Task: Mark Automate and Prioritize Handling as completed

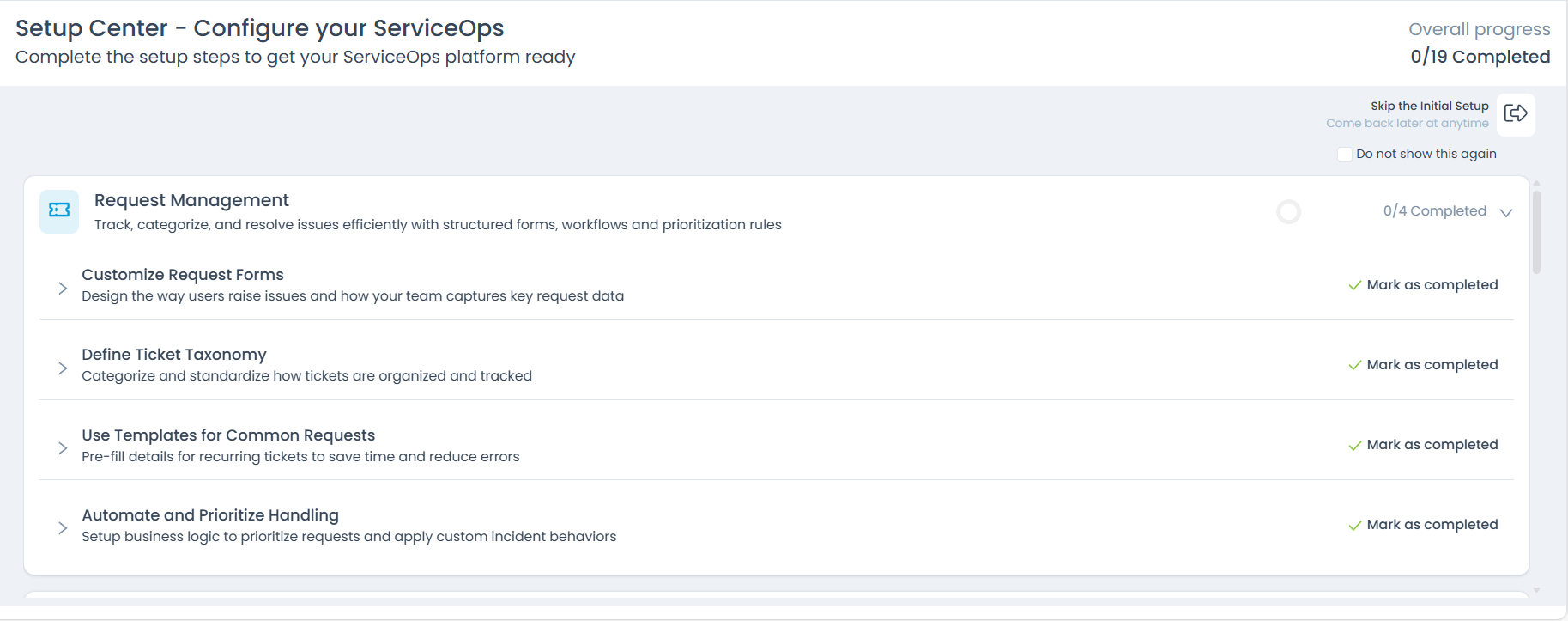Action: [1432, 525]
